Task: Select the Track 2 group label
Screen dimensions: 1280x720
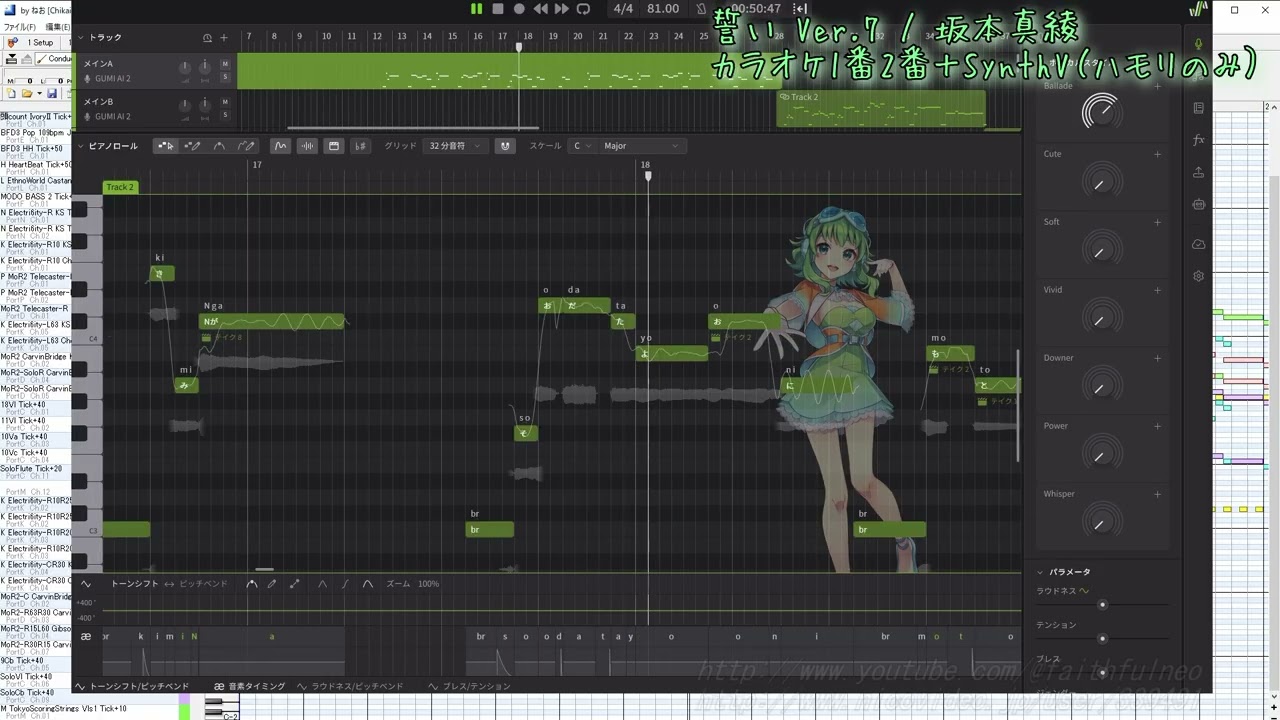Action: [x=120, y=187]
